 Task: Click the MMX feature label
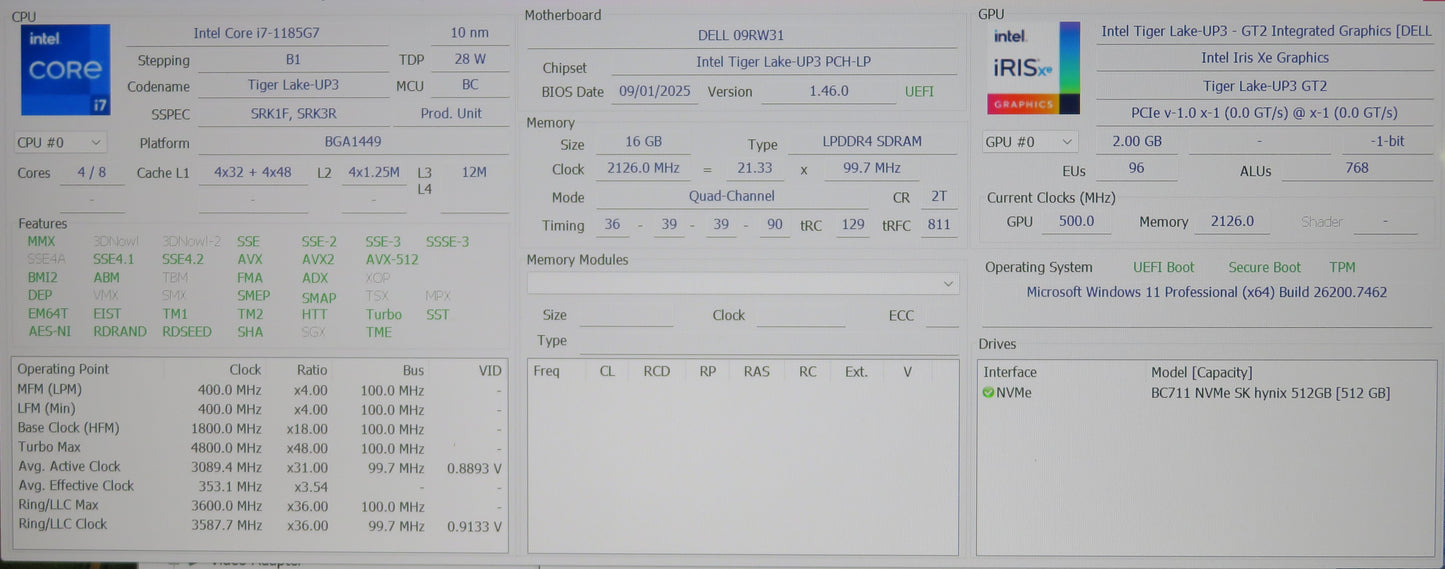(x=41, y=241)
